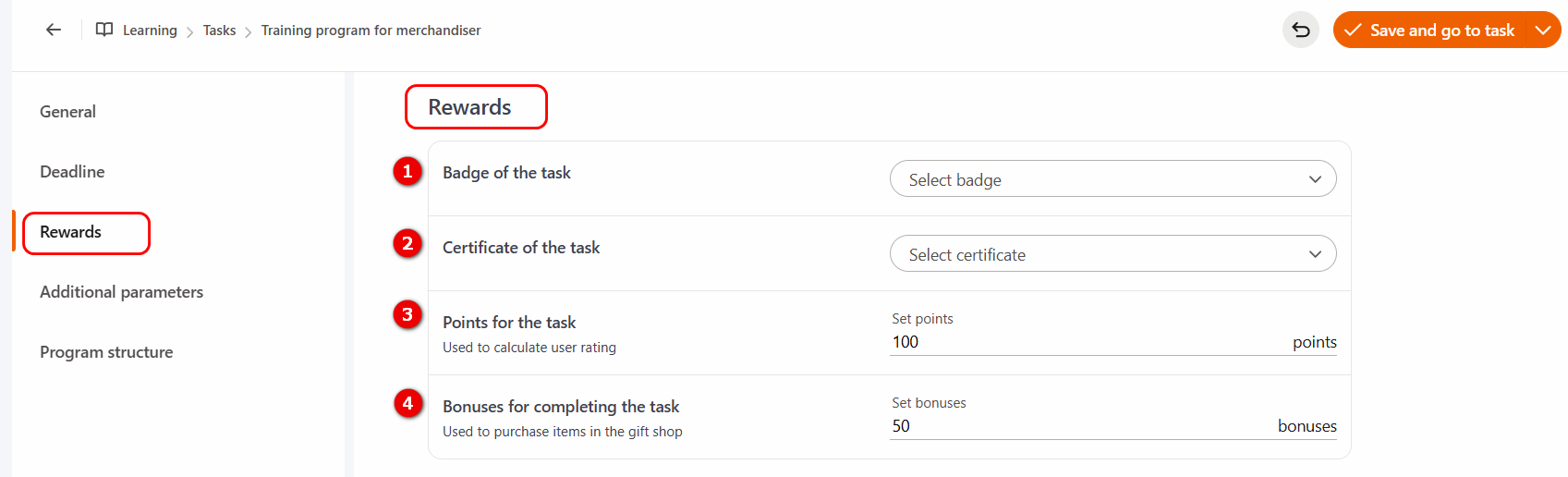Open the Select badge dropdown
Image resolution: width=1568 pixels, height=477 pixels.
(1112, 179)
